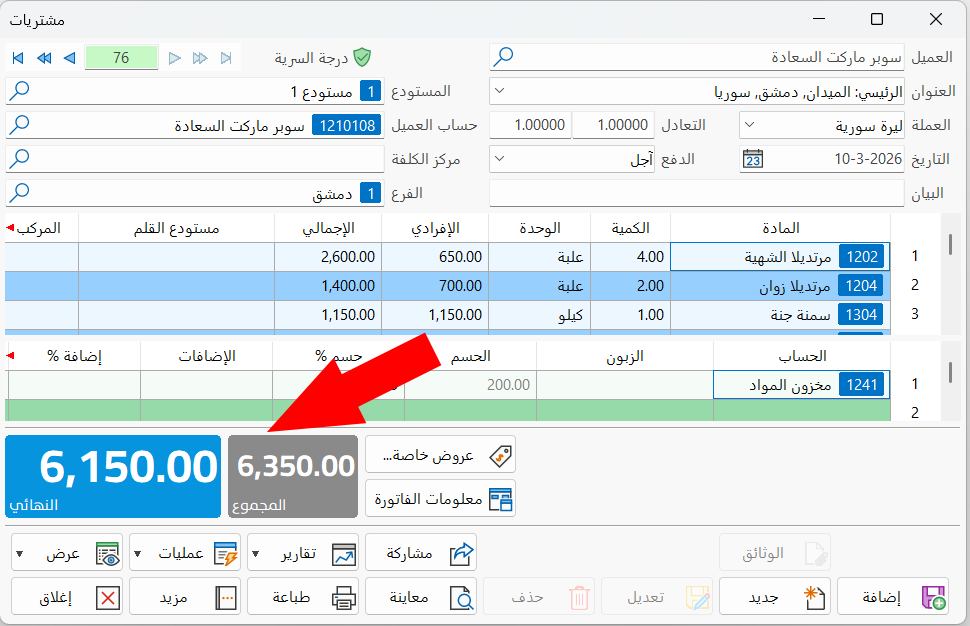Click the share (مشاركة) button
The height and width of the screenshot is (626, 970).
point(421,552)
